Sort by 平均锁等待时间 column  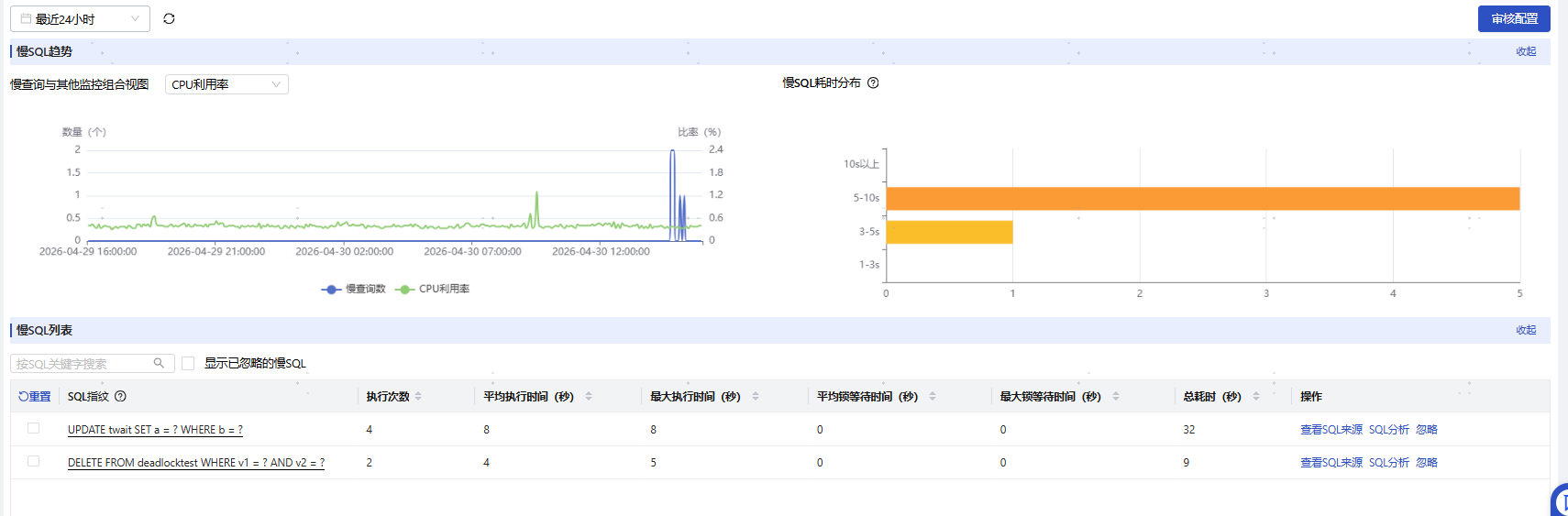tap(933, 397)
